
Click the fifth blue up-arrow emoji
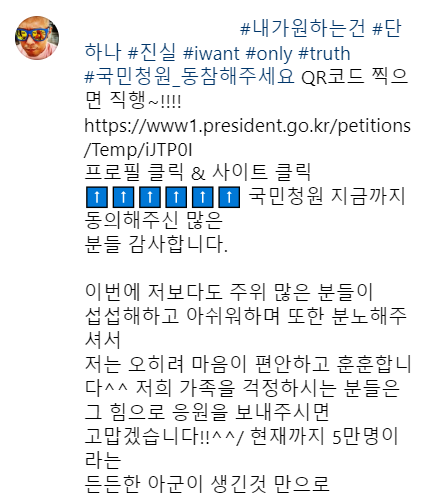point(203,197)
